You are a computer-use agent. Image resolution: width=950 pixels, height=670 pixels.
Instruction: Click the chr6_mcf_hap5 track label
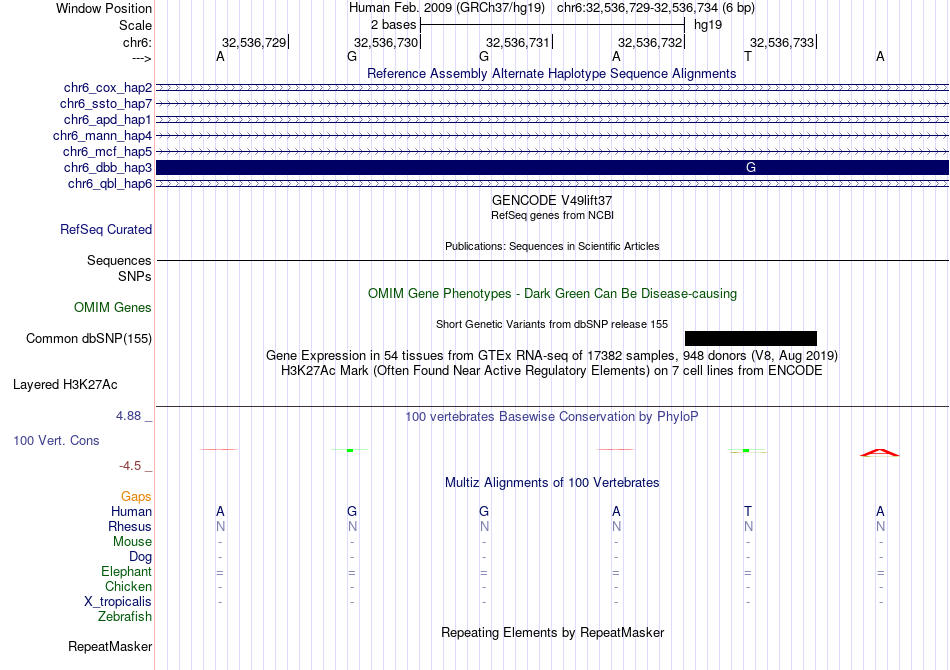pyautogui.click(x=107, y=151)
